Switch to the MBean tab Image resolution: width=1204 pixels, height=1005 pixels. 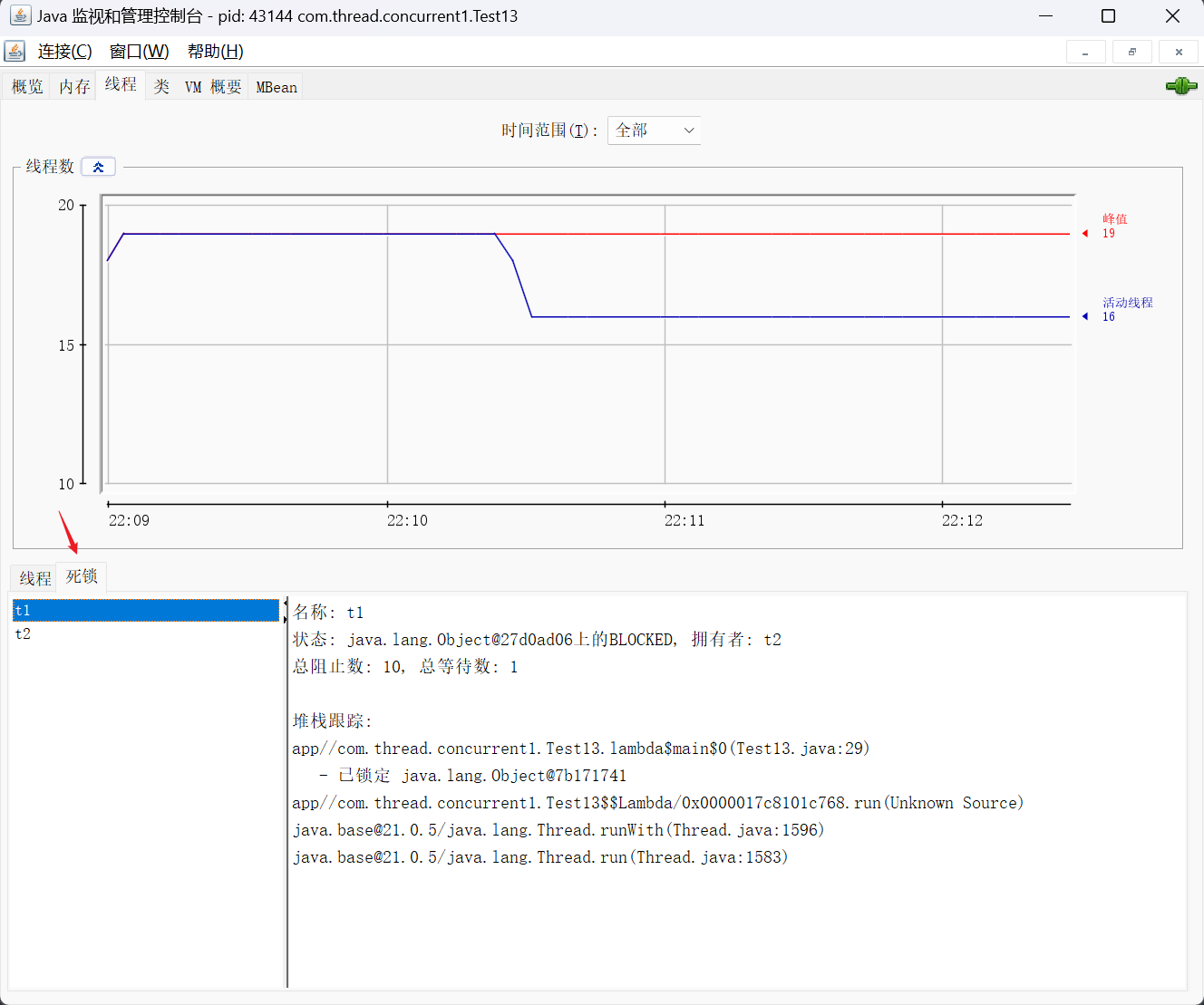(x=277, y=87)
